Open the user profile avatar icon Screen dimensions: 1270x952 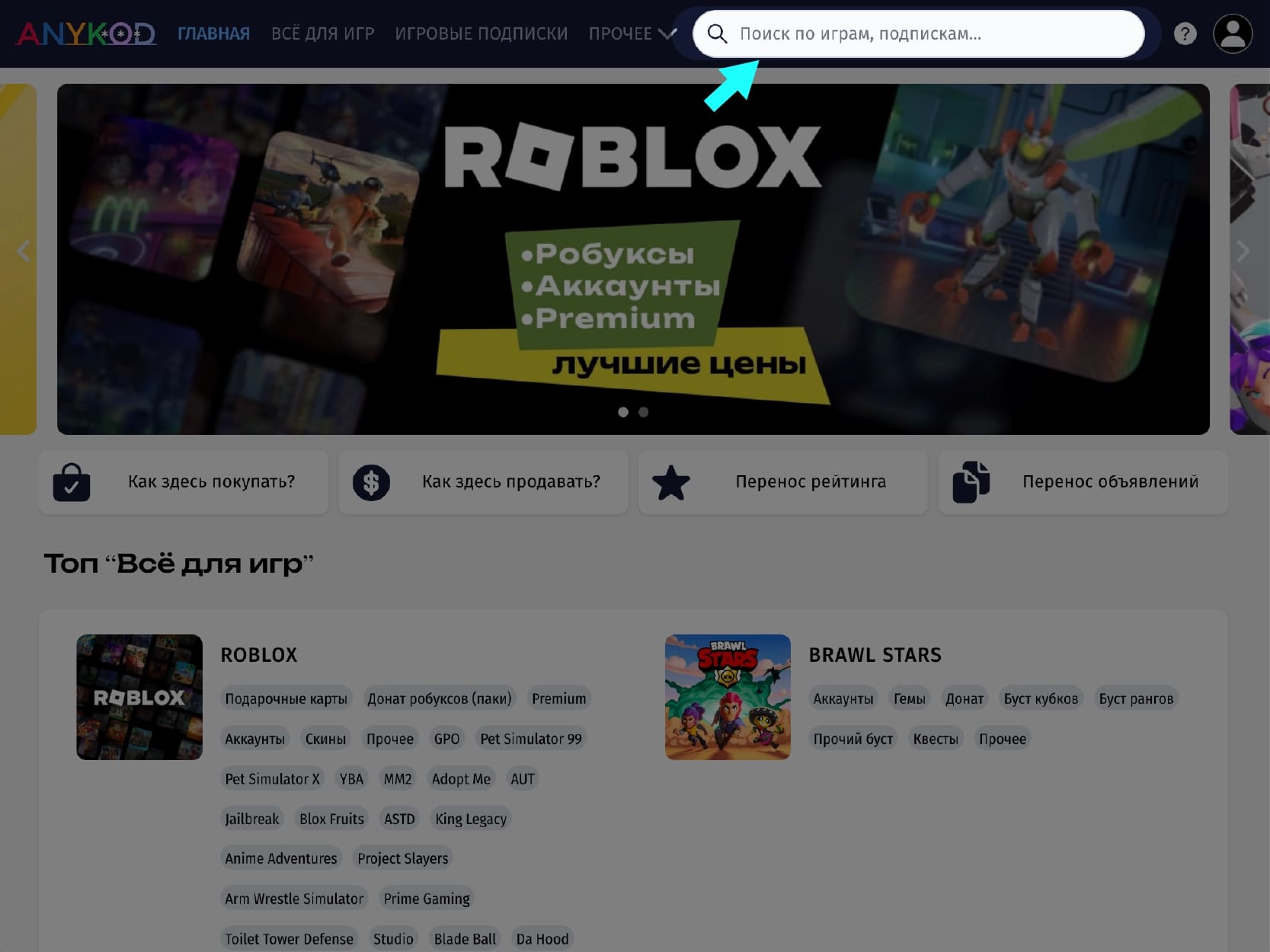1232,34
